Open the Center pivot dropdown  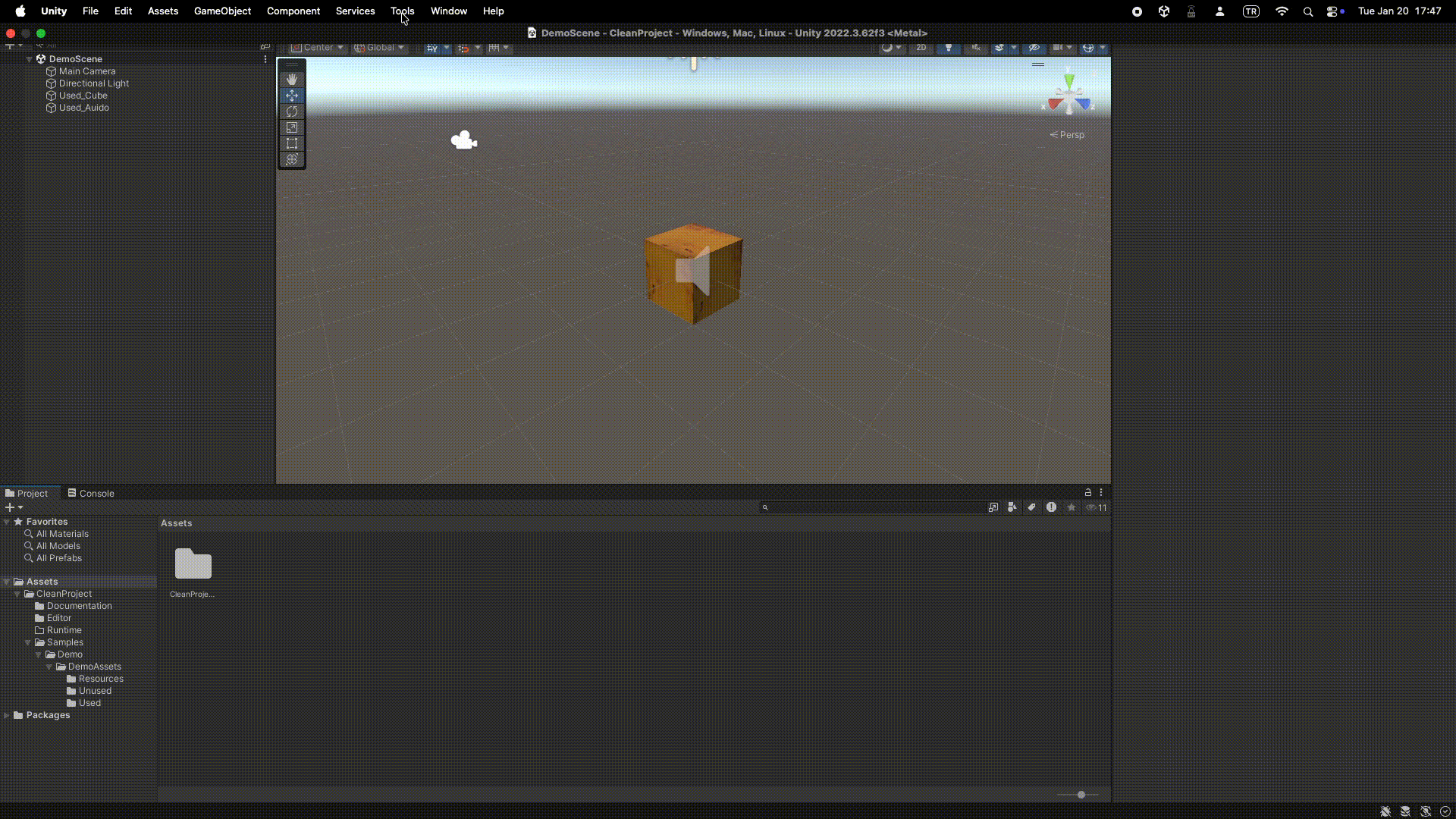click(318, 48)
